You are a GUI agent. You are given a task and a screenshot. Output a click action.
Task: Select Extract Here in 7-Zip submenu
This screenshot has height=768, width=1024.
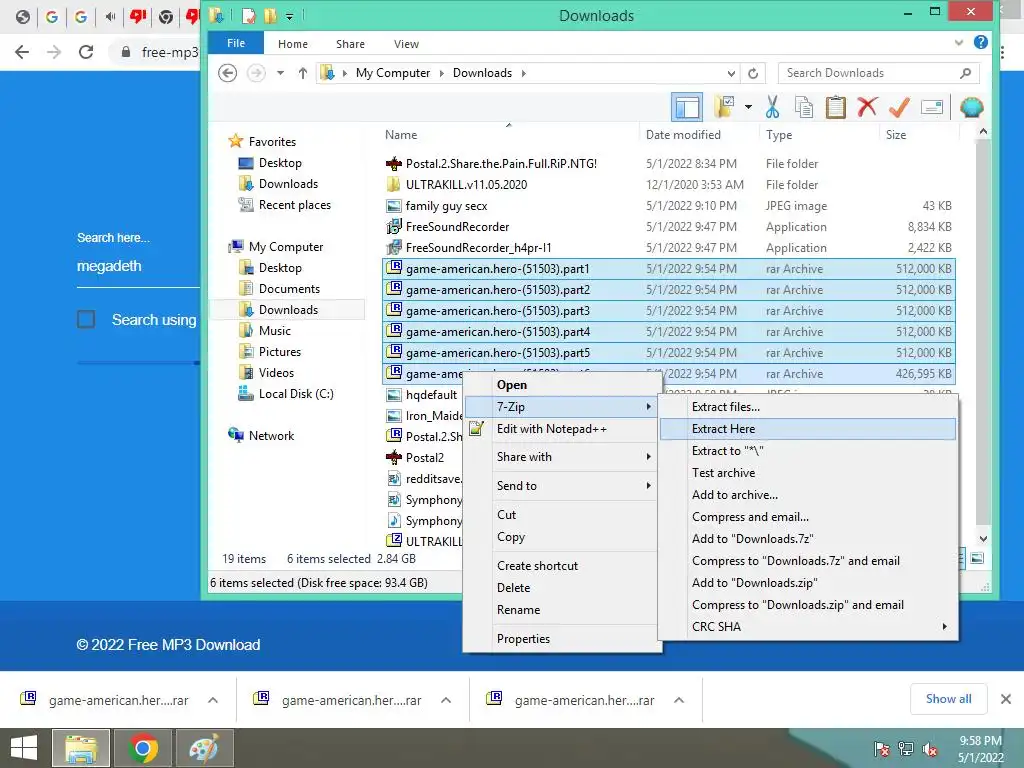(808, 428)
